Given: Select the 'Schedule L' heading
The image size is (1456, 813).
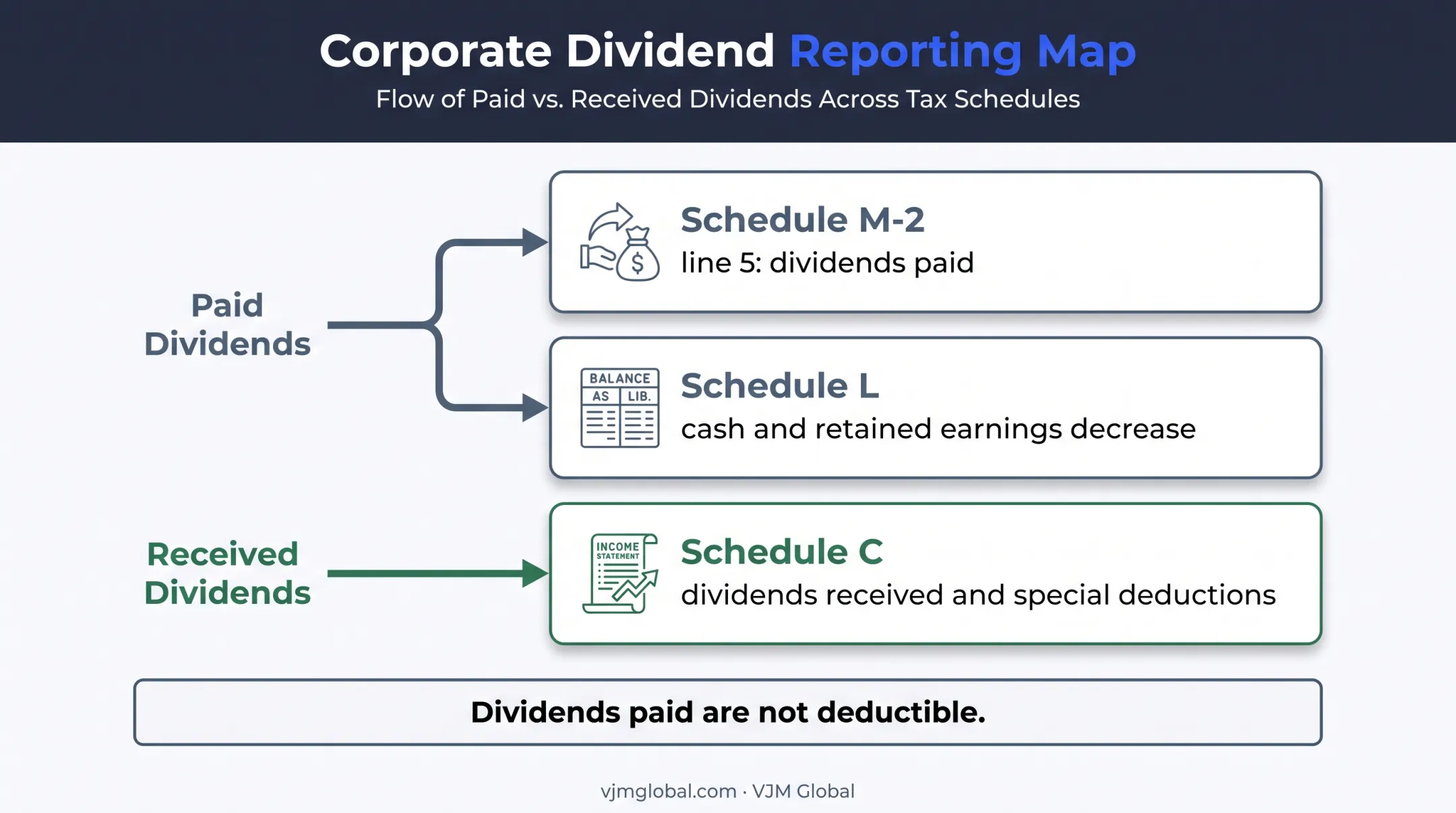Looking at the screenshot, I should pyautogui.click(x=780, y=386).
